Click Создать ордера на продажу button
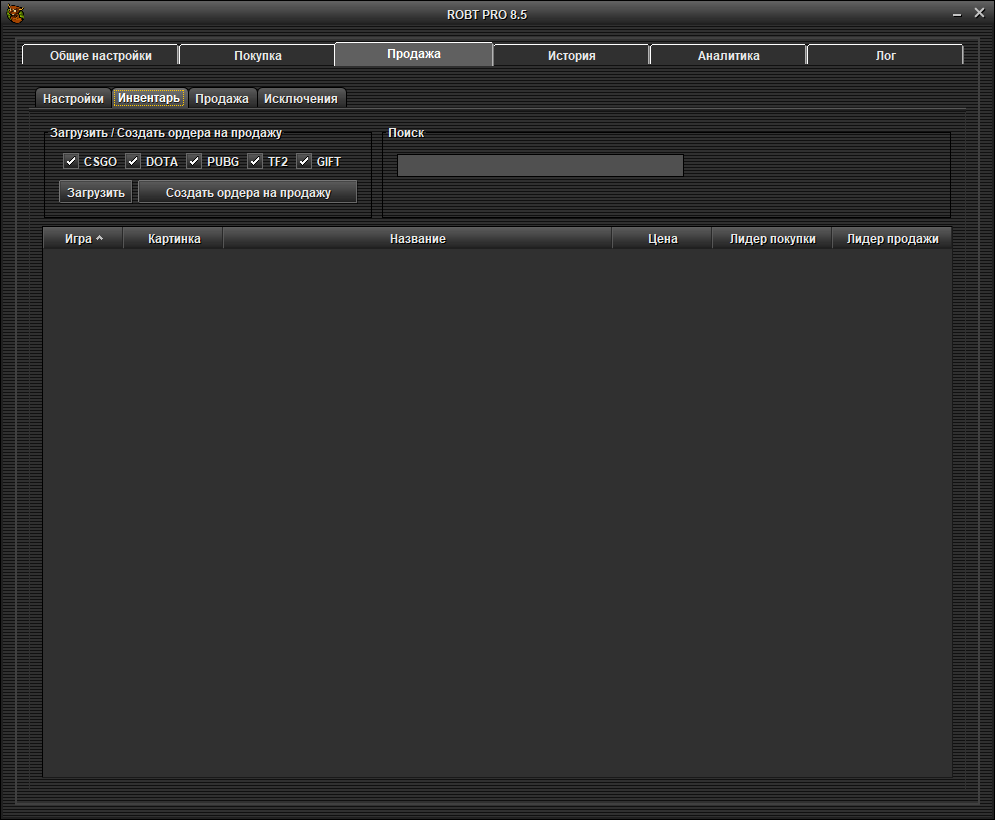Viewport: 995px width, 820px height. point(248,192)
